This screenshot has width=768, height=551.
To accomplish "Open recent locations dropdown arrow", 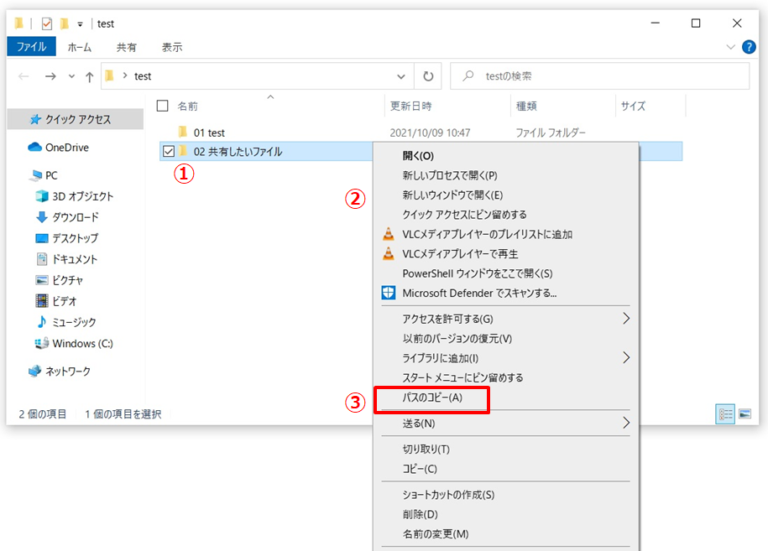I will pyautogui.click(x=71, y=76).
